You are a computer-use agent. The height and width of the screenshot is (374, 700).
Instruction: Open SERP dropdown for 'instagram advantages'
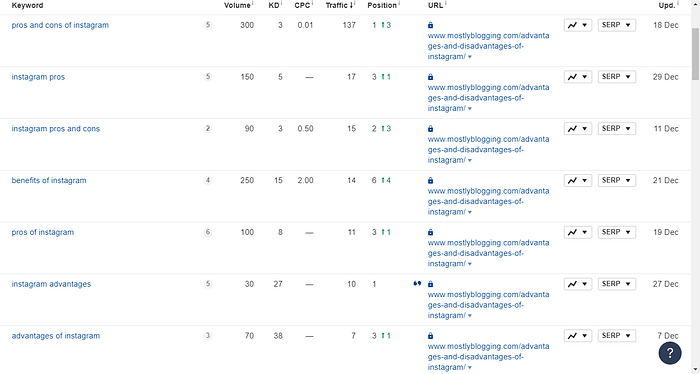(x=617, y=284)
